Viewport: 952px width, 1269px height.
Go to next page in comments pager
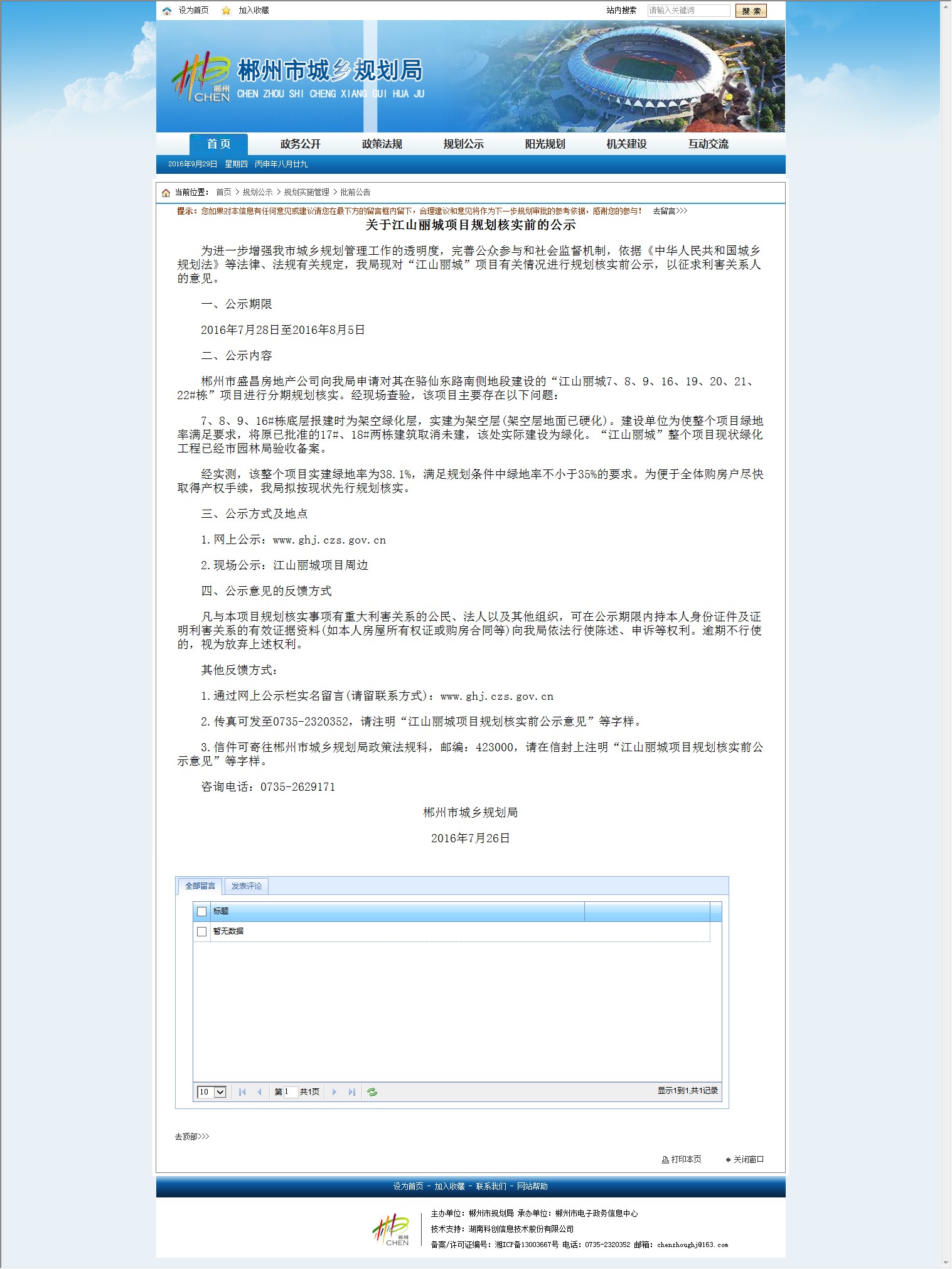click(x=334, y=1092)
